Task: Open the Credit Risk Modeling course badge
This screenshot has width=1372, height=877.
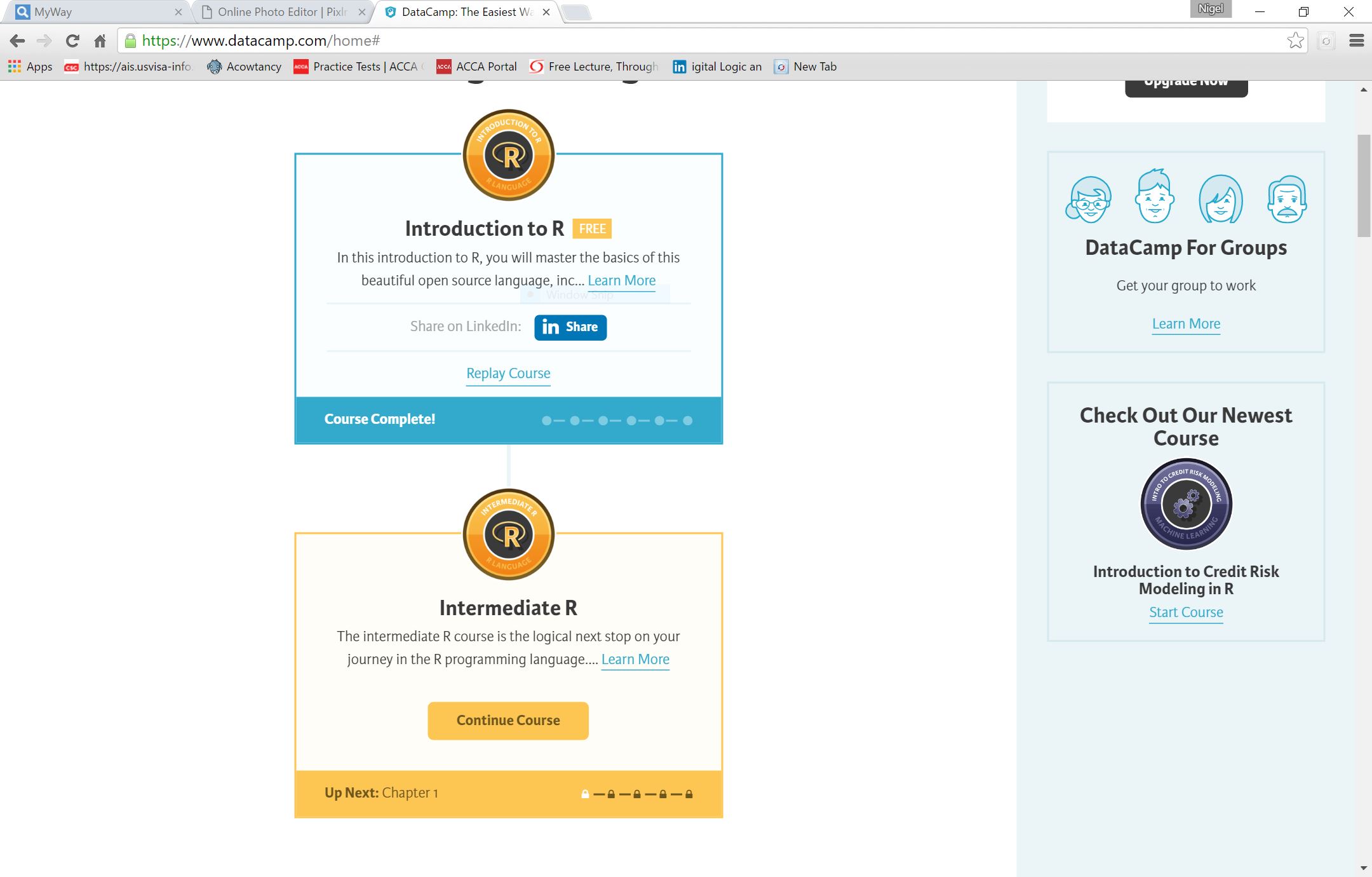Action: pos(1186,504)
